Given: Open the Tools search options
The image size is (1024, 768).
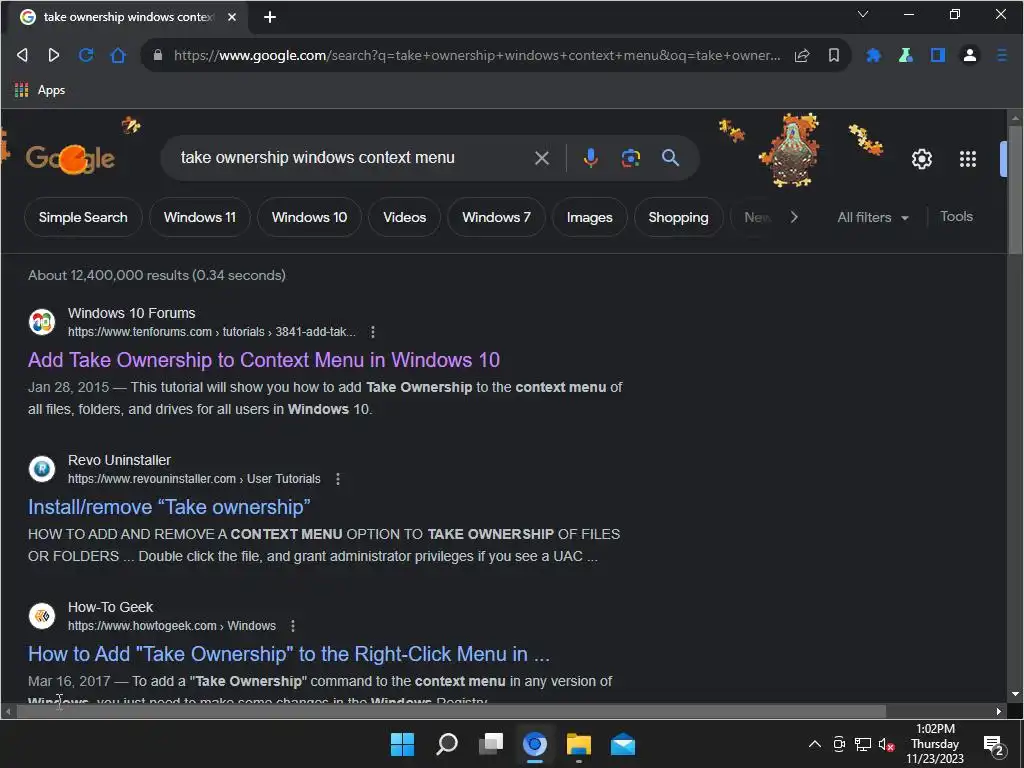Looking at the screenshot, I should 956,216.
